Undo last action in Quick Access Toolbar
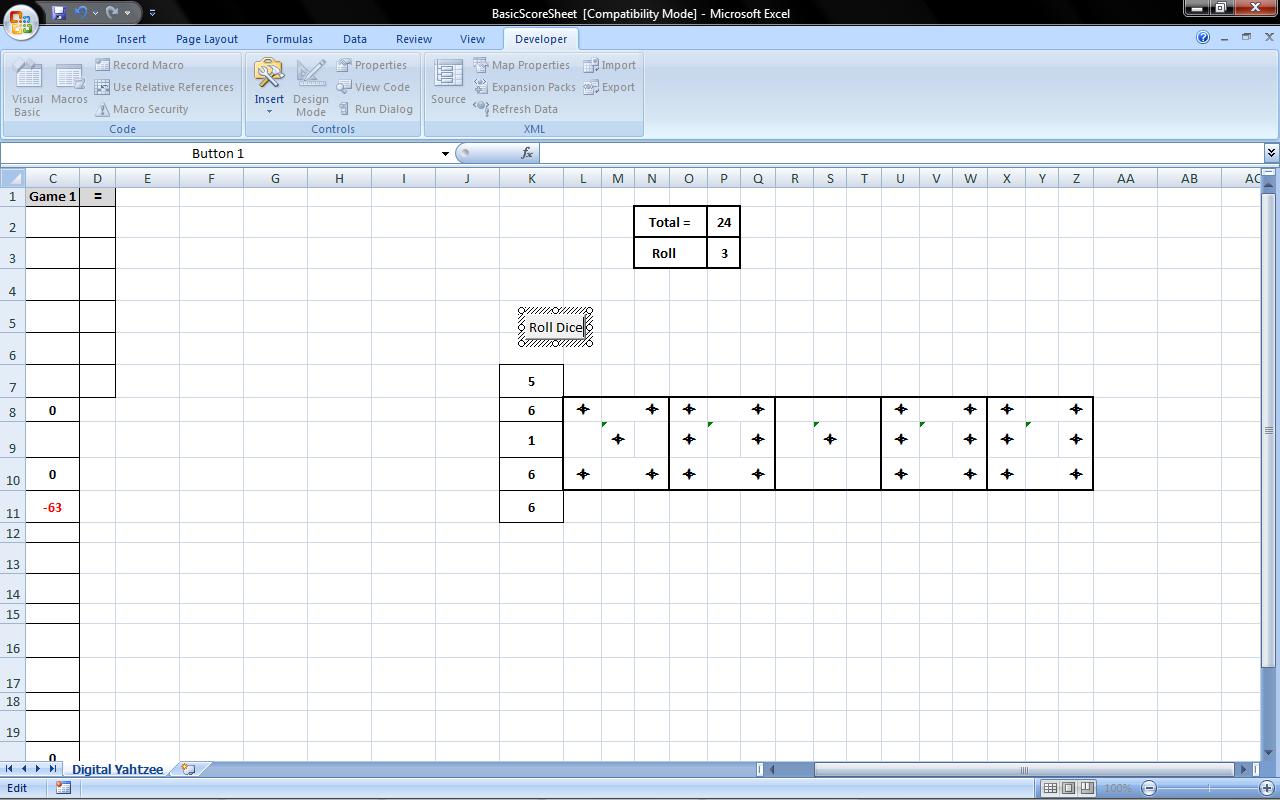Viewport: 1280px width, 800px height. (x=81, y=13)
